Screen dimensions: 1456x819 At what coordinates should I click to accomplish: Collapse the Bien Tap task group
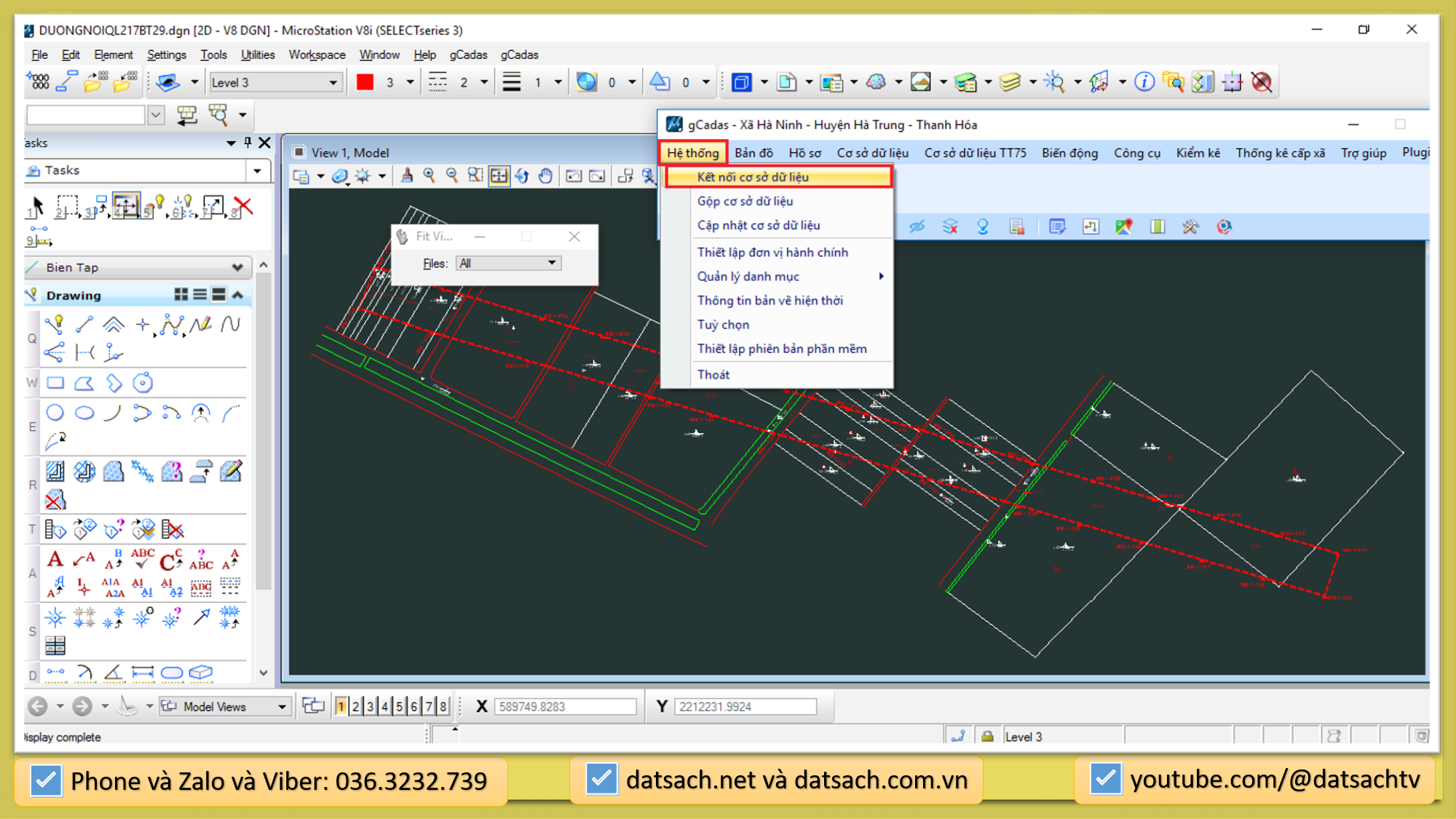point(237,268)
